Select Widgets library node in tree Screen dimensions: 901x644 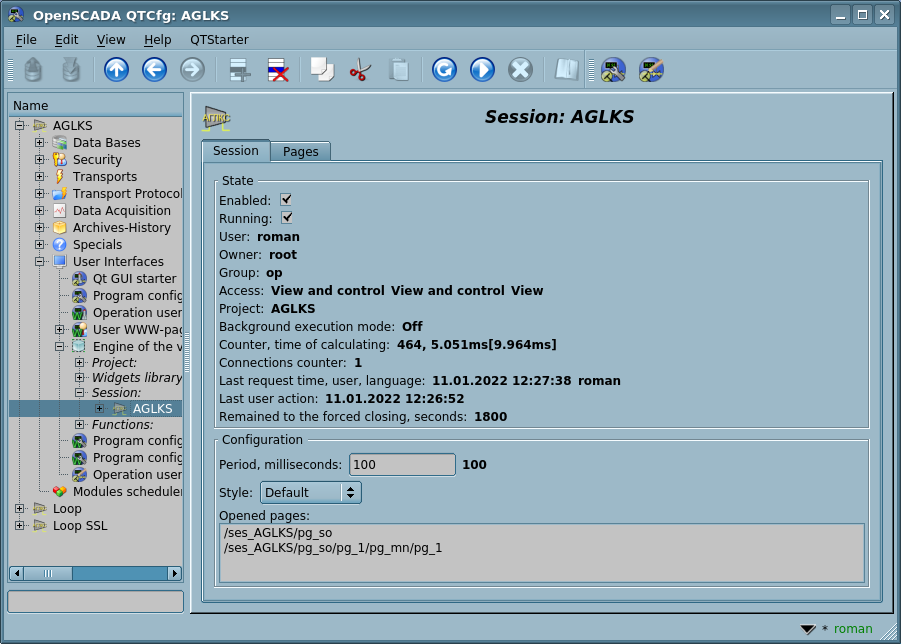[x=137, y=377]
